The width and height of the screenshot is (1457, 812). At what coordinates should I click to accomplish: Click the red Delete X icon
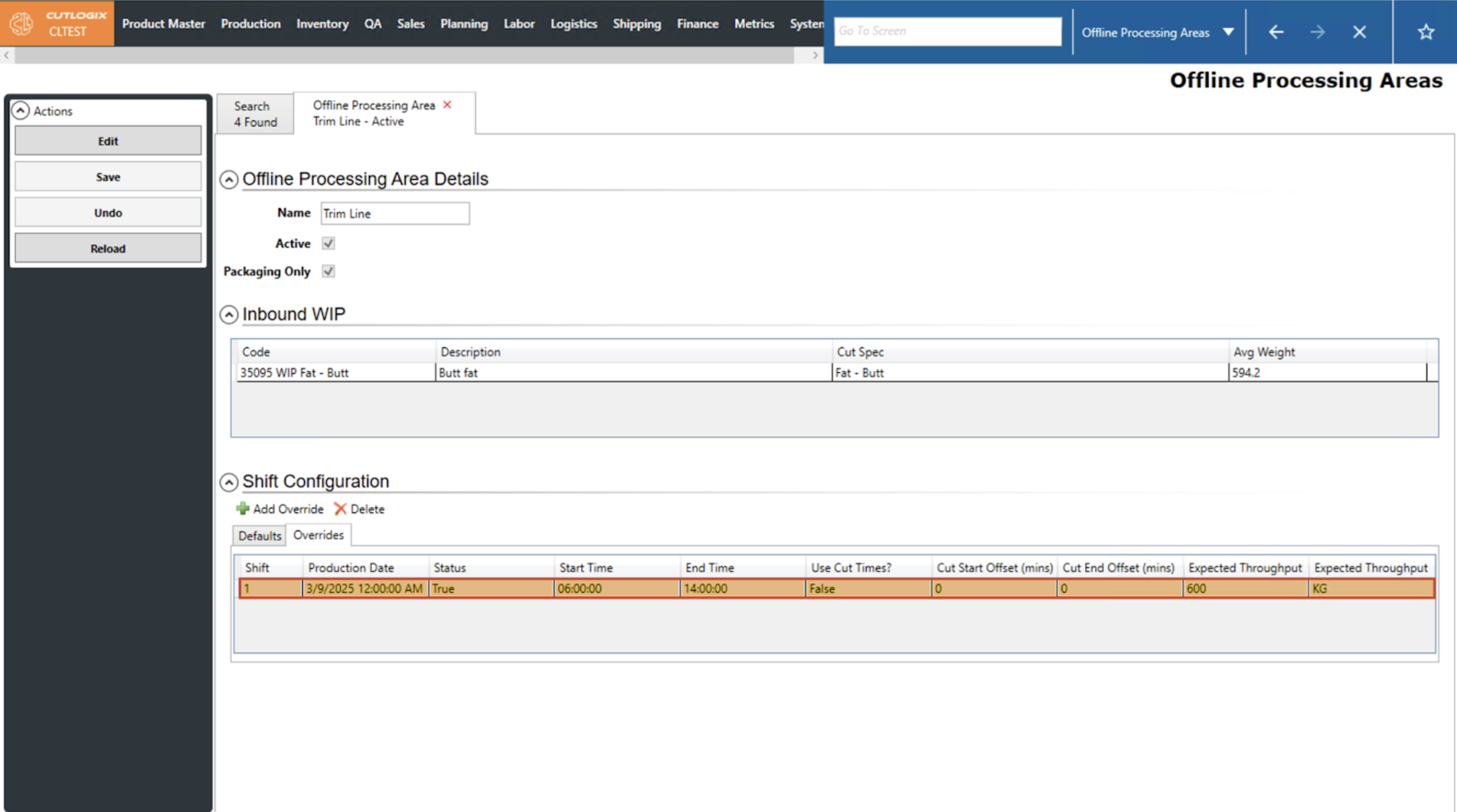(340, 509)
